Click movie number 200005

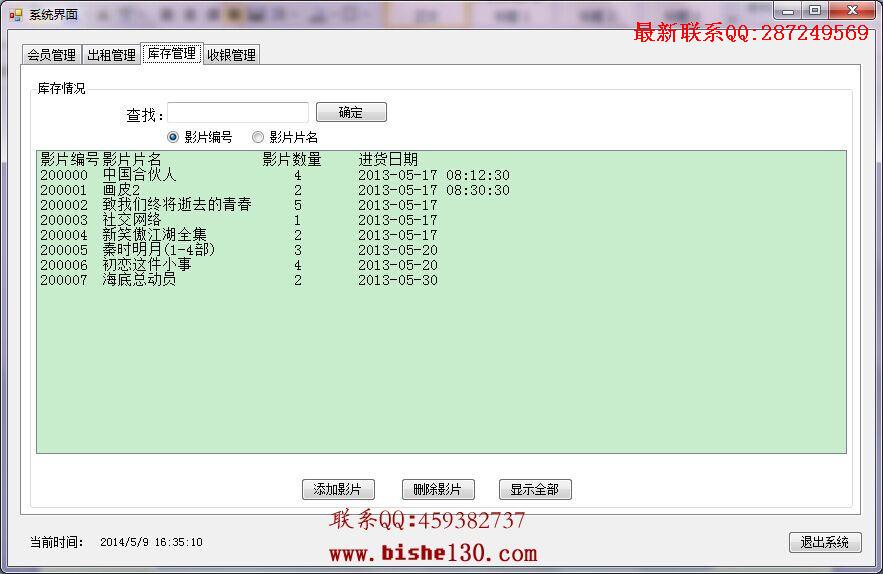click(x=64, y=250)
